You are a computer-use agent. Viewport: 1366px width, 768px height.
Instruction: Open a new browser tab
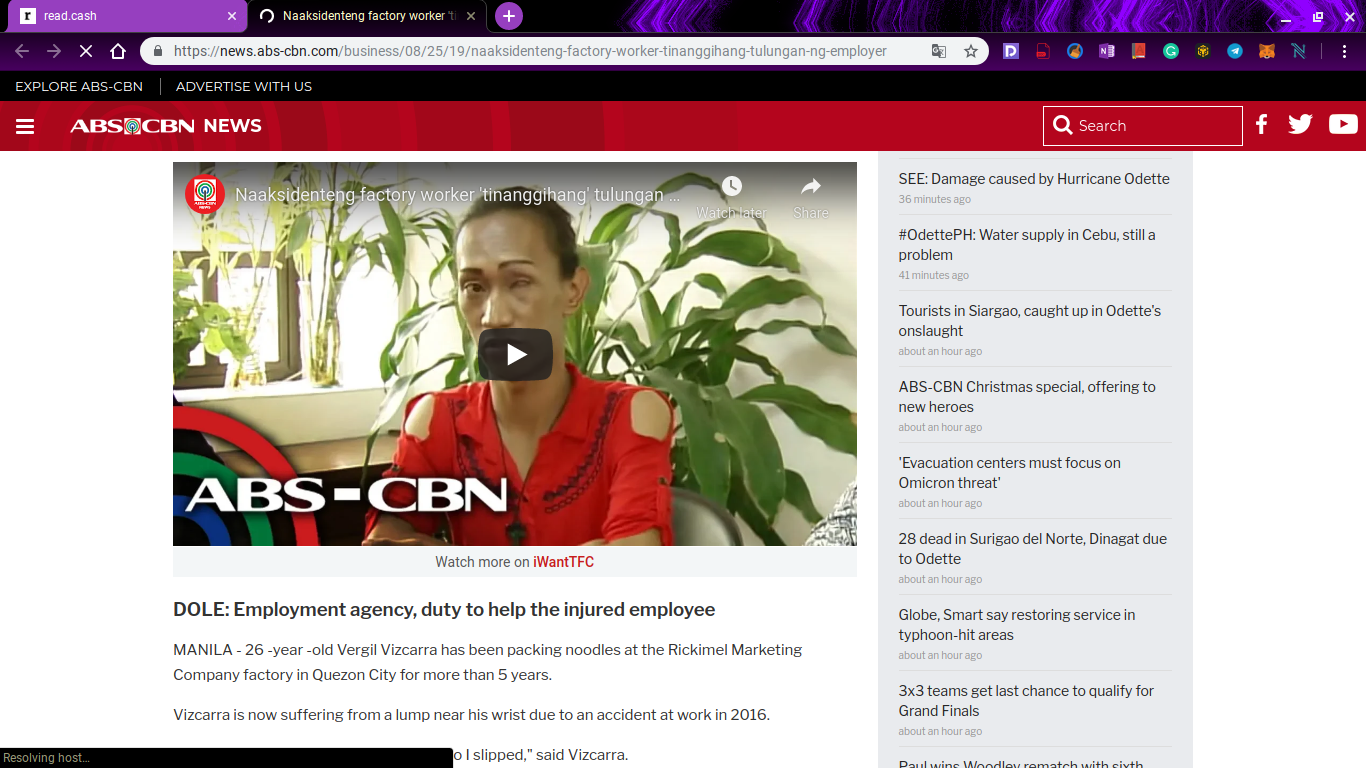pyautogui.click(x=509, y=16)
